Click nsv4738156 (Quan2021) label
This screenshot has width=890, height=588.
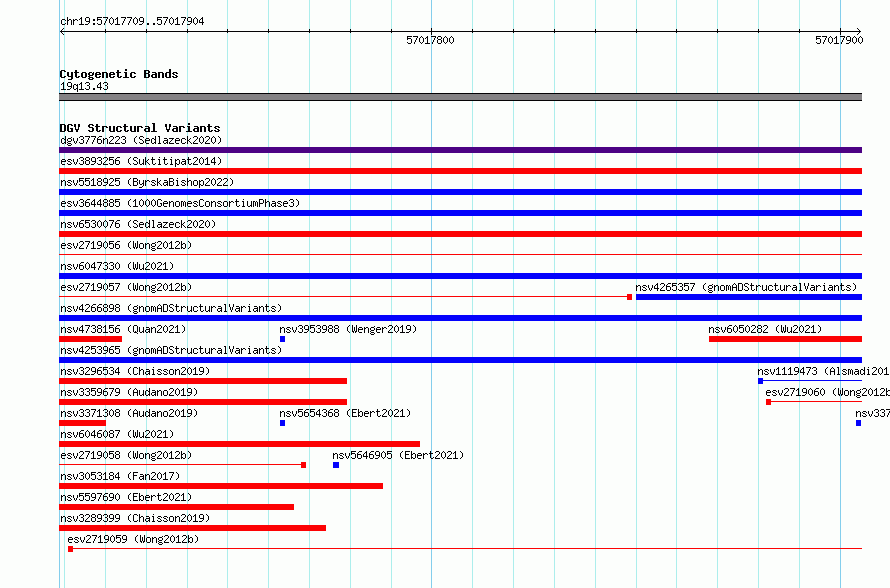tap(123, 329)
